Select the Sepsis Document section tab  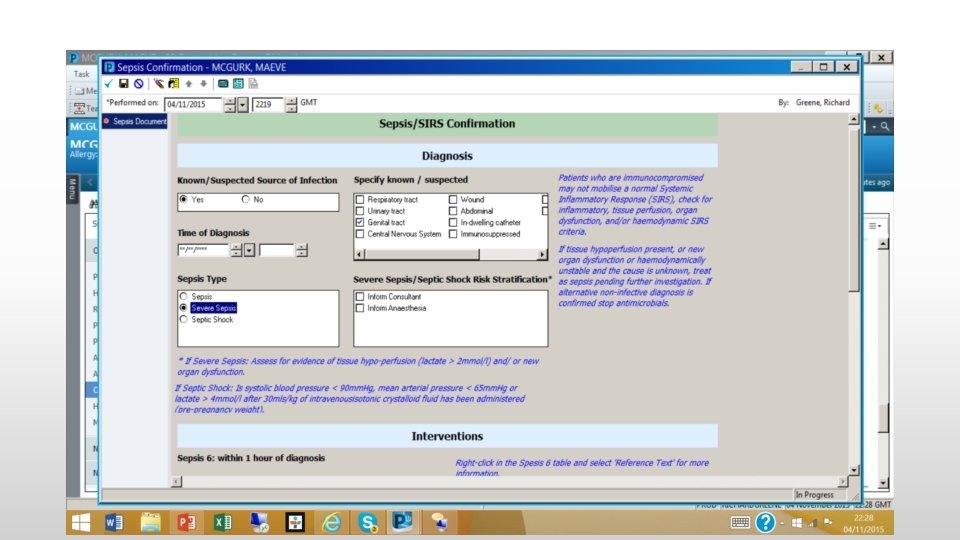tap(135, 121)
